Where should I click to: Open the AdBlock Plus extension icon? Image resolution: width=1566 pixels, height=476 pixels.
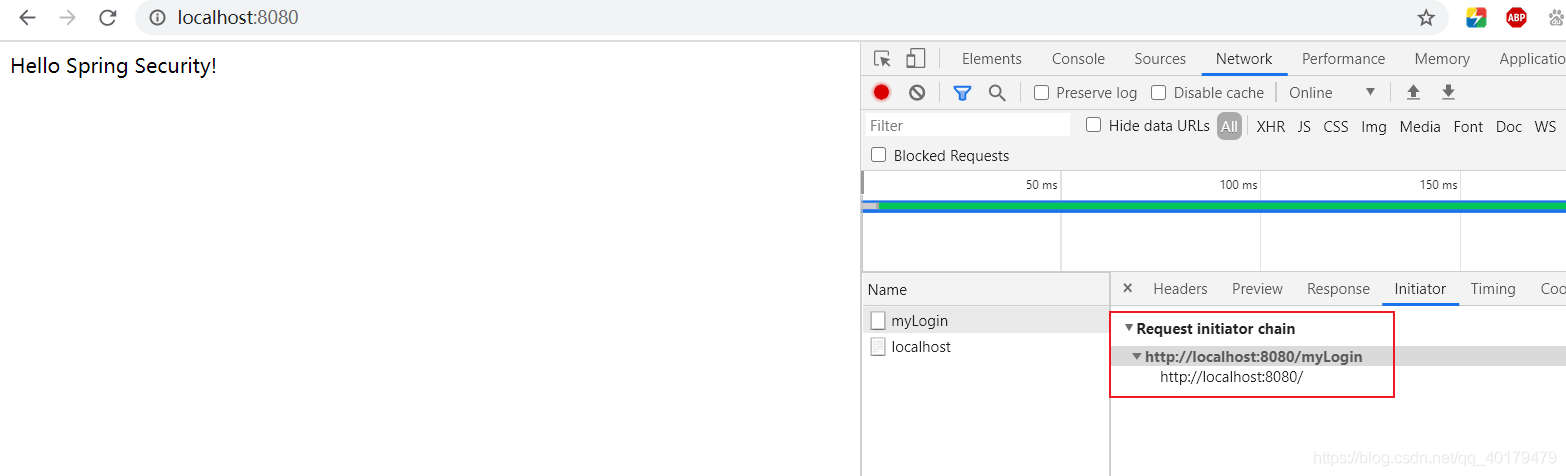point(1516,18)
